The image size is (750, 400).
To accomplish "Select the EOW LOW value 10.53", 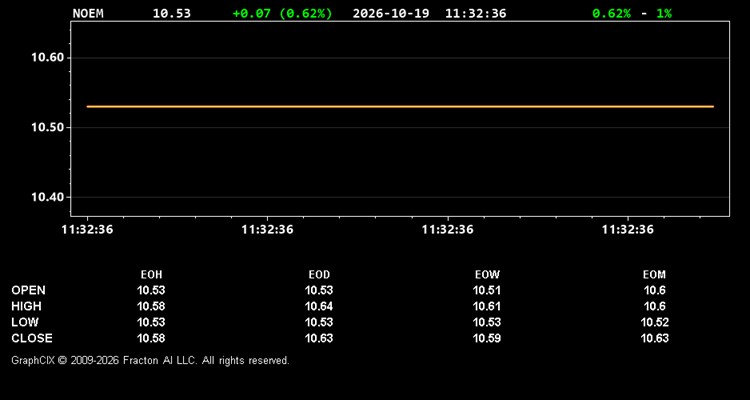I will 487,322.
